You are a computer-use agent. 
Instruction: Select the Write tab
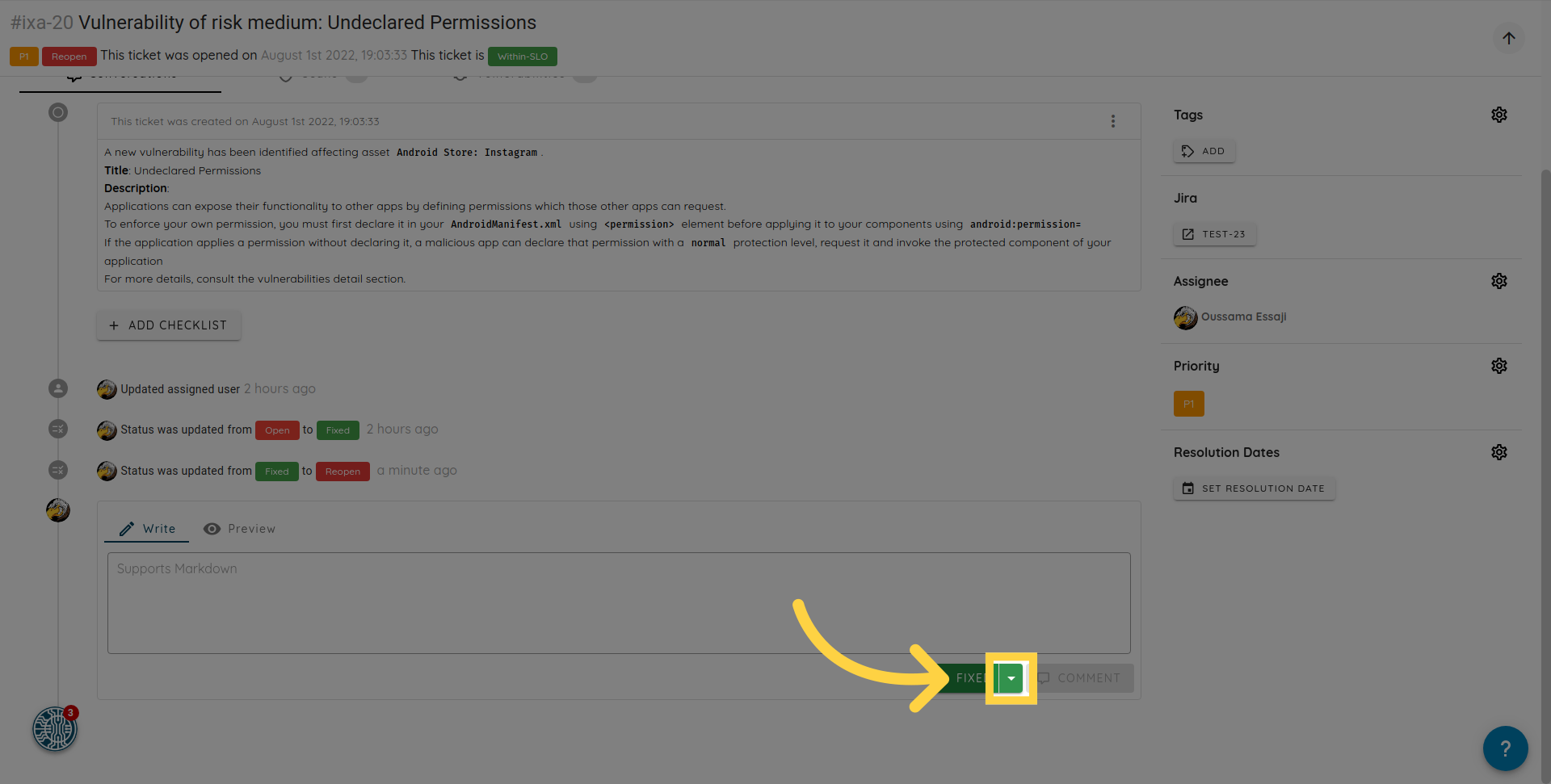(x=147, y=529)
